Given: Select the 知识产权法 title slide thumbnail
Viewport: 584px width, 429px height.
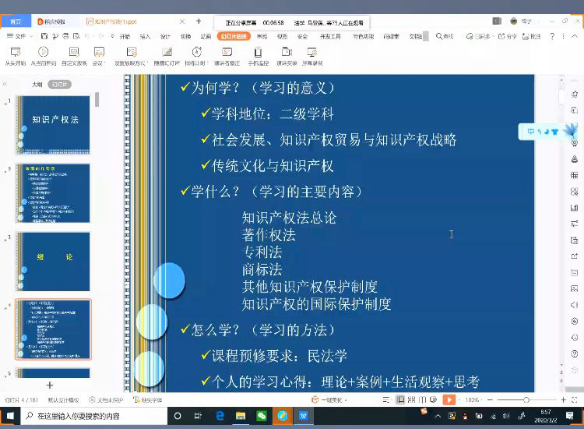Looking at the screenshot, I should coord(53,125).
